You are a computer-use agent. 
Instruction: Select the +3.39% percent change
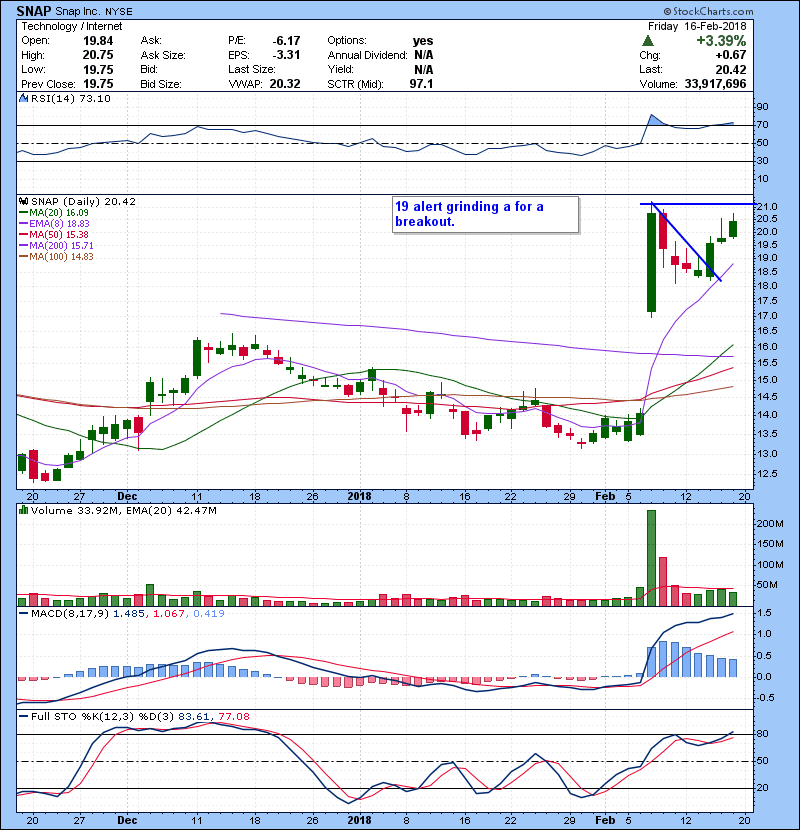point(721,41)
